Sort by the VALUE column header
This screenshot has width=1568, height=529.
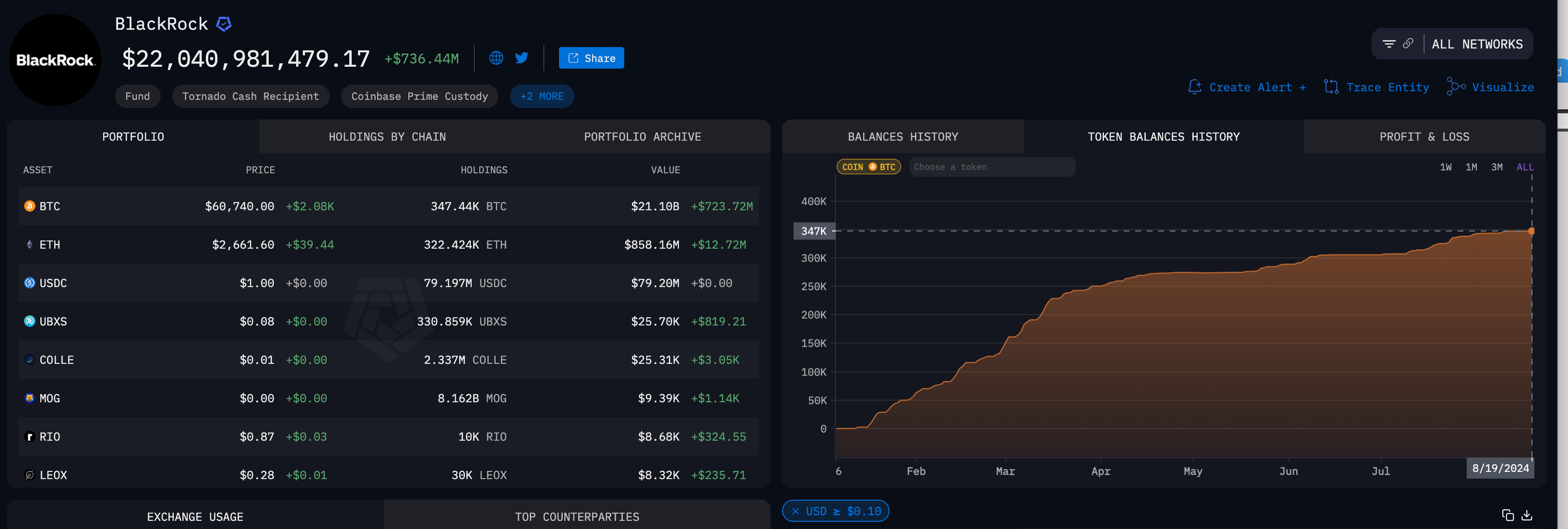[x=665, y=170]
